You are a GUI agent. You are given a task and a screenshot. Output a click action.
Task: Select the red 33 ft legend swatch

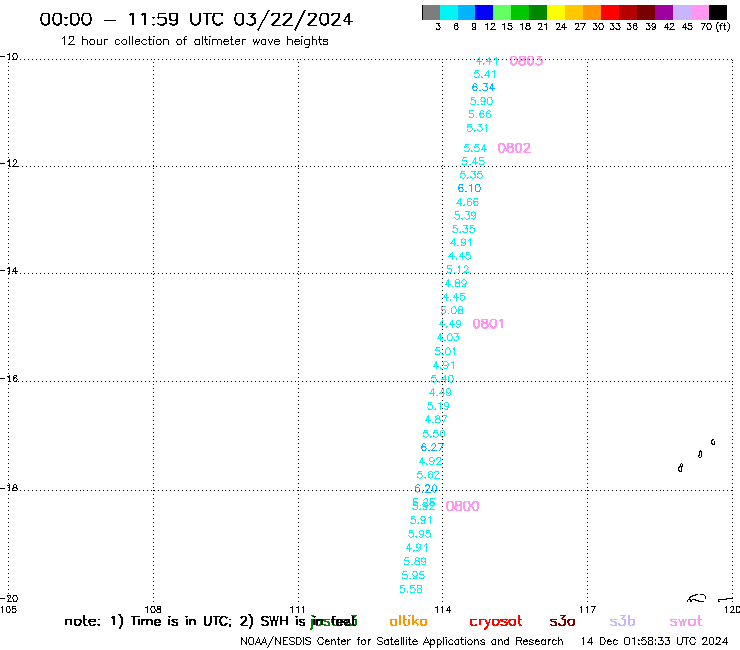pos(610,12)
